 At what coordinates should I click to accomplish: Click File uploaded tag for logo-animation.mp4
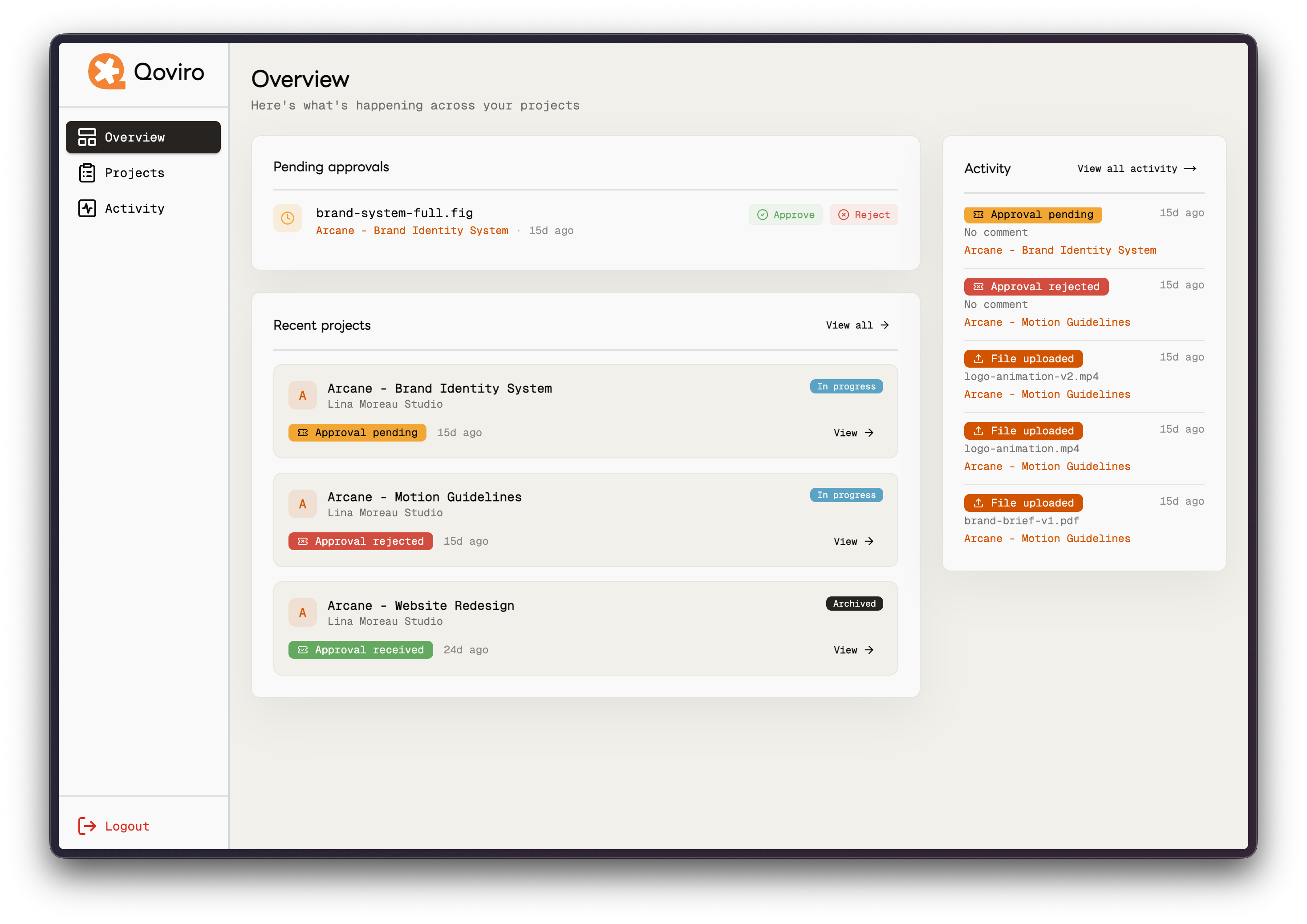click(1023, 431)
